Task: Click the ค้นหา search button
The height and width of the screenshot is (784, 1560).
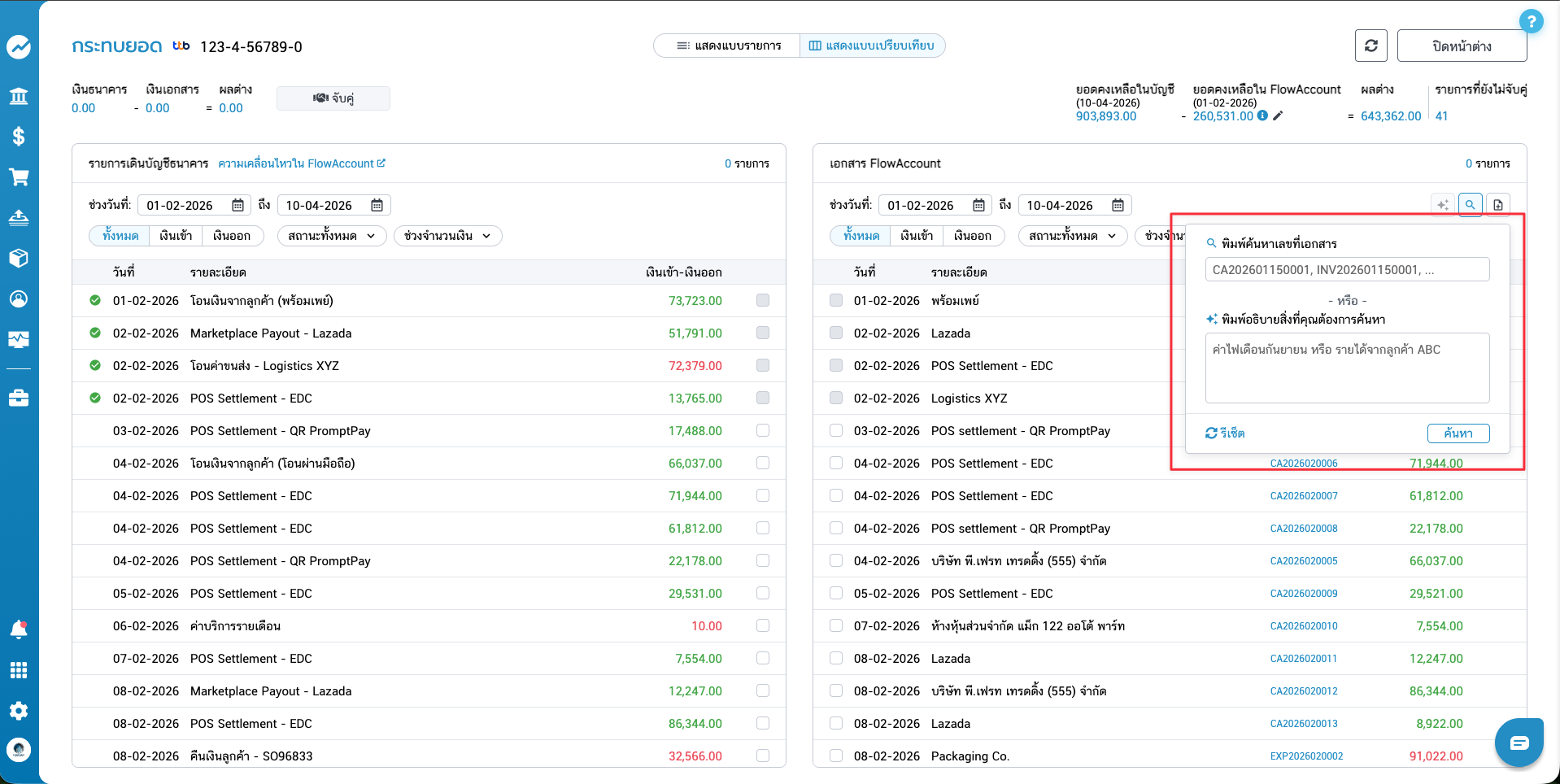Action: [1458, 433]
